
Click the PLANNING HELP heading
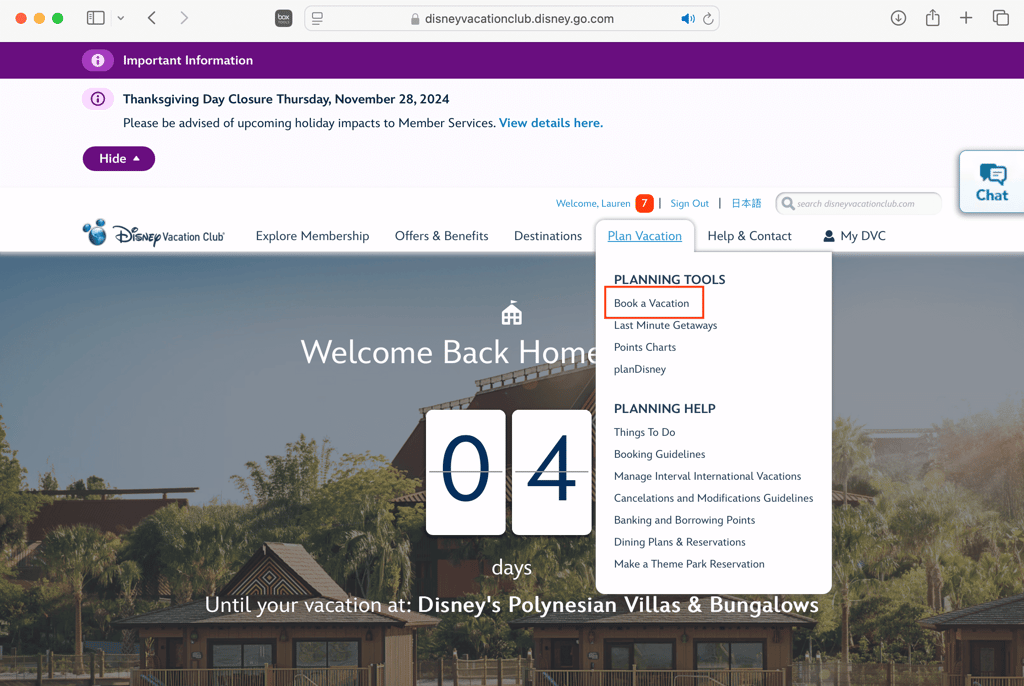click(x=665, y=409)
